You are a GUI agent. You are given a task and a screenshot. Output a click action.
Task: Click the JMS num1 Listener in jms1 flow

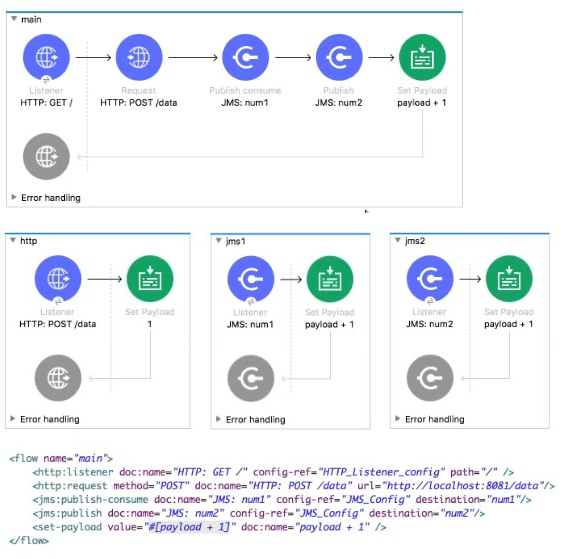pyautogui.click(x=250, y=279)
